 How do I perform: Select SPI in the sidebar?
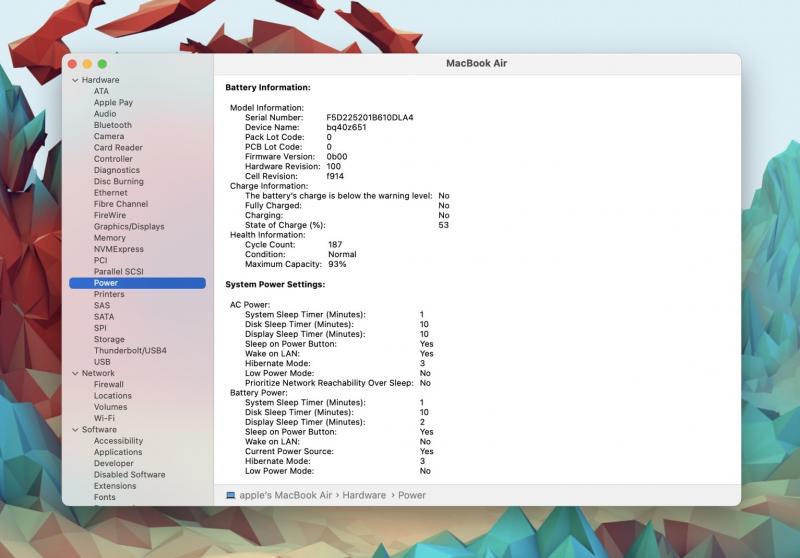pyautogui.click(x=100, y=328)
